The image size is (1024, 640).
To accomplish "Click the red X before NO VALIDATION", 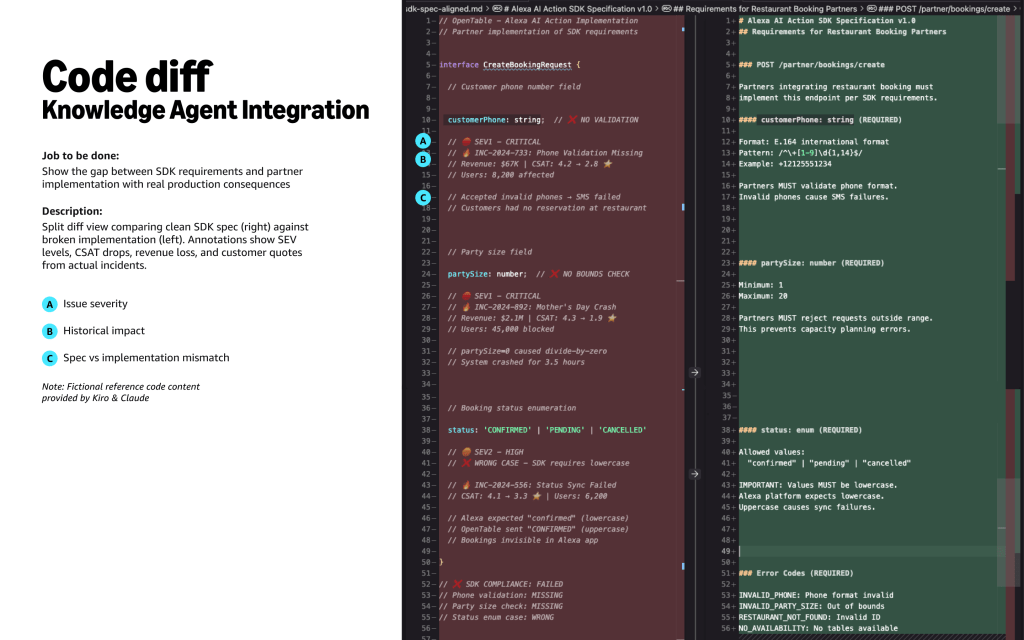I will coord(572,120).
